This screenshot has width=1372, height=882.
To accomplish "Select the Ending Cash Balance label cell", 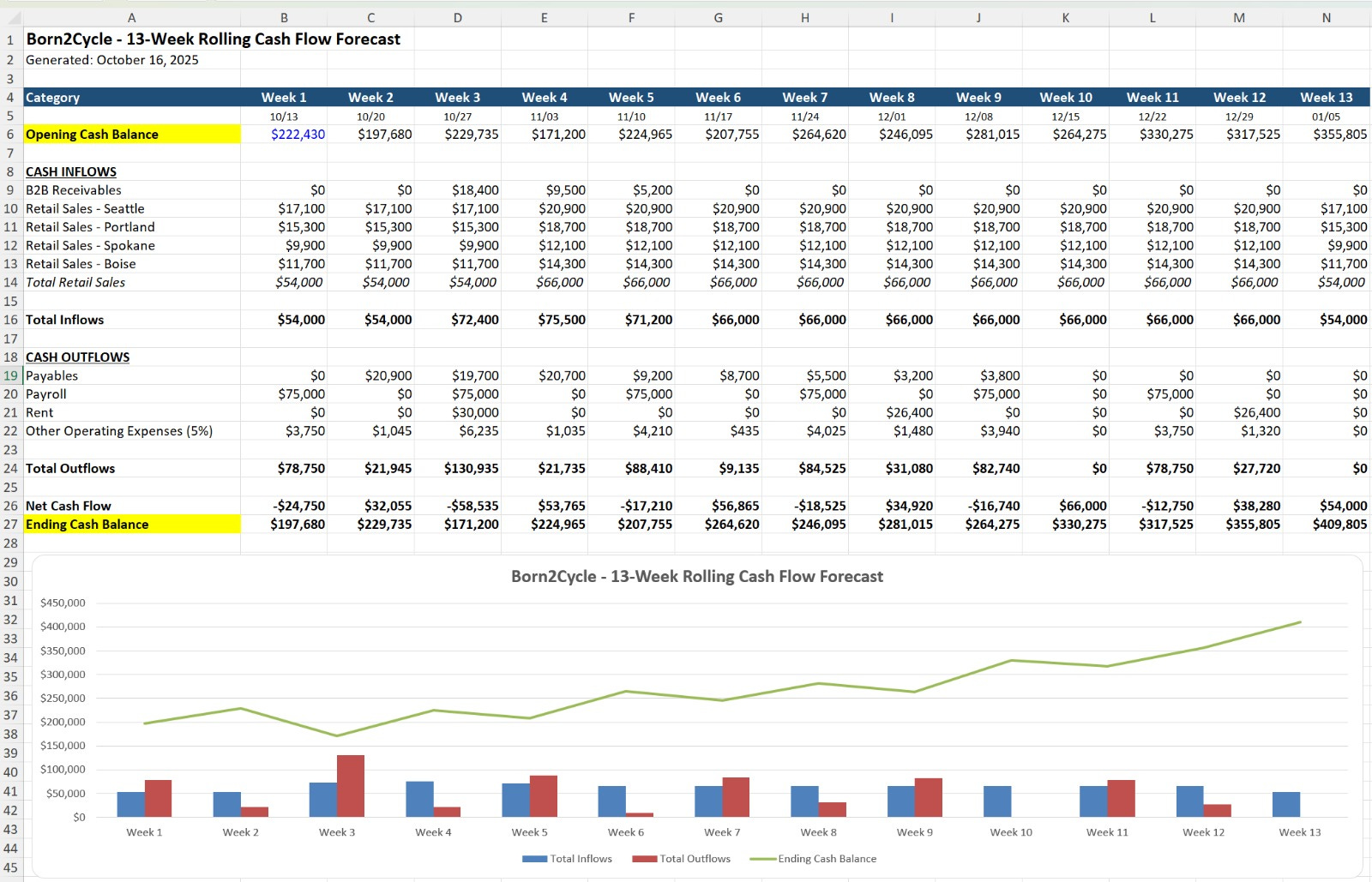I will tap(88, 524).
